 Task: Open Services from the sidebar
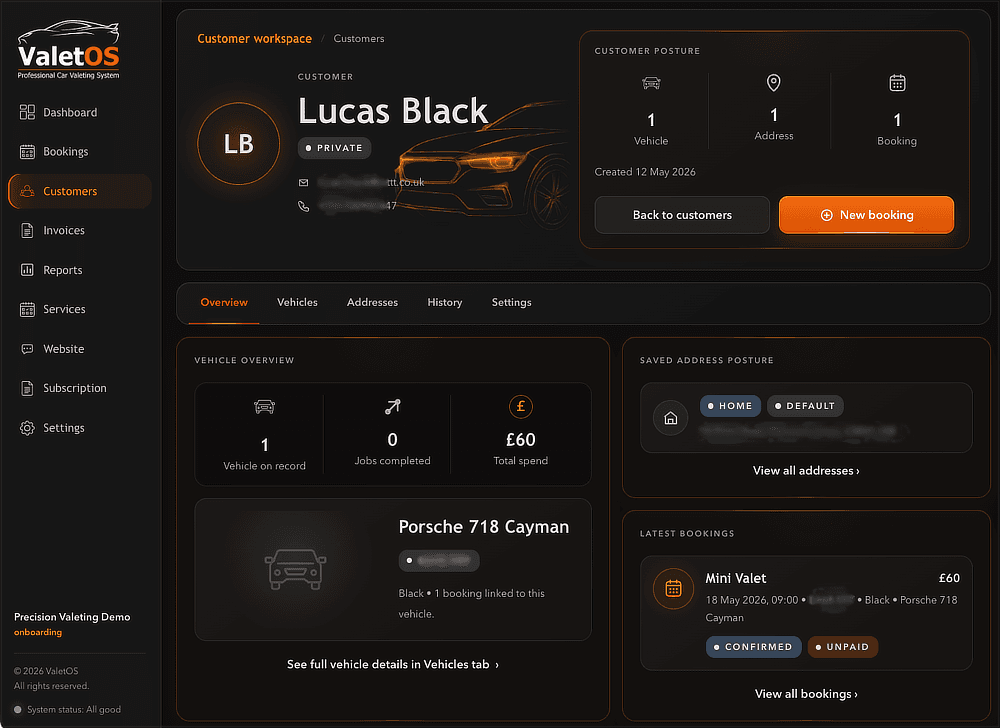[x=80, y=309]
